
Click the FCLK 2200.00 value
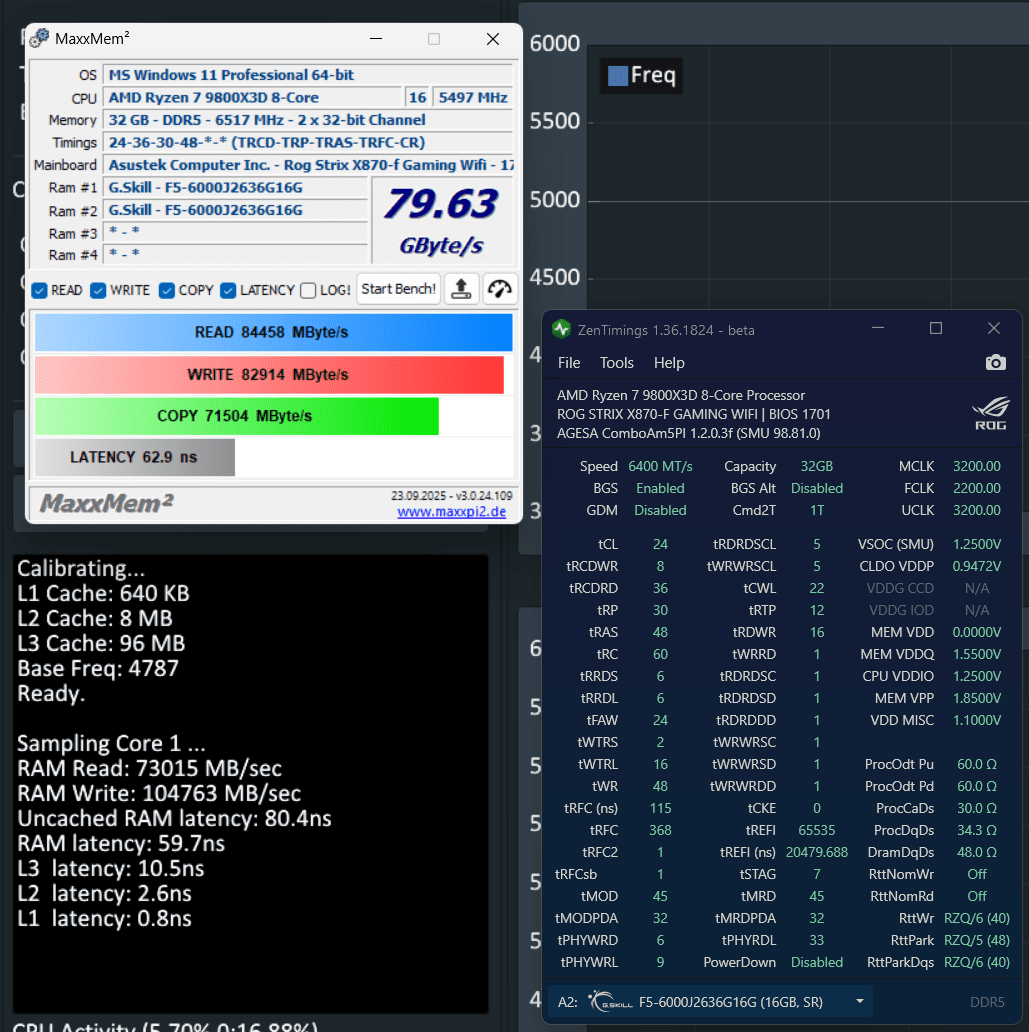(976, 488)
